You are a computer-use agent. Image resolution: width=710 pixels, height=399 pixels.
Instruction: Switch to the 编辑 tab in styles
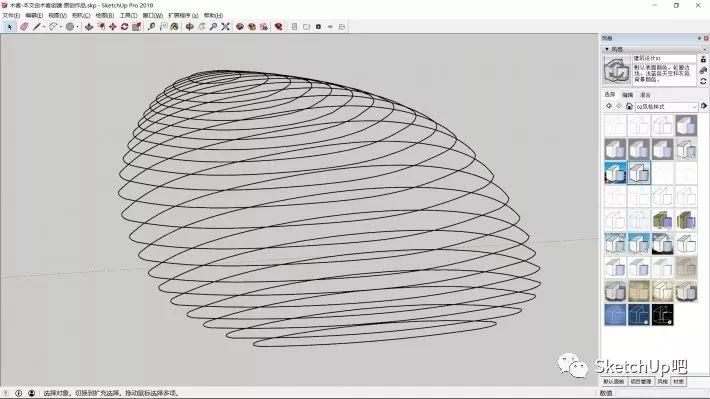[628, 95]
